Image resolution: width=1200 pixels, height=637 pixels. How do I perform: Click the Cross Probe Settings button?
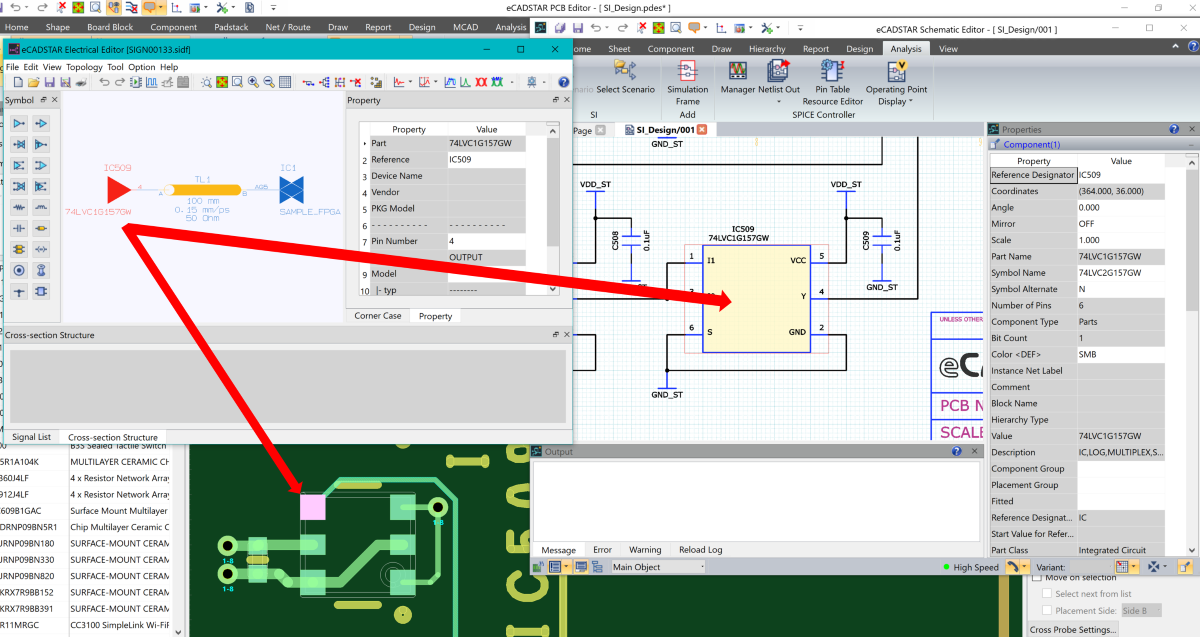coord(1073,629)
